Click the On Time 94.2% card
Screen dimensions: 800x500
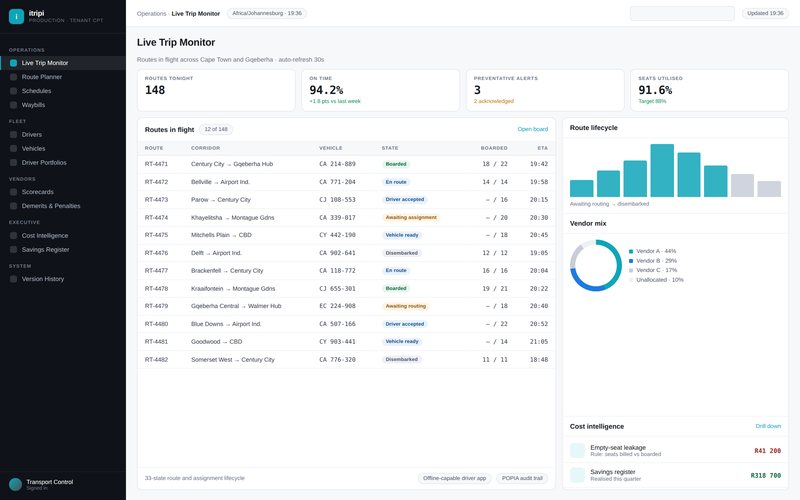point(381,90)
